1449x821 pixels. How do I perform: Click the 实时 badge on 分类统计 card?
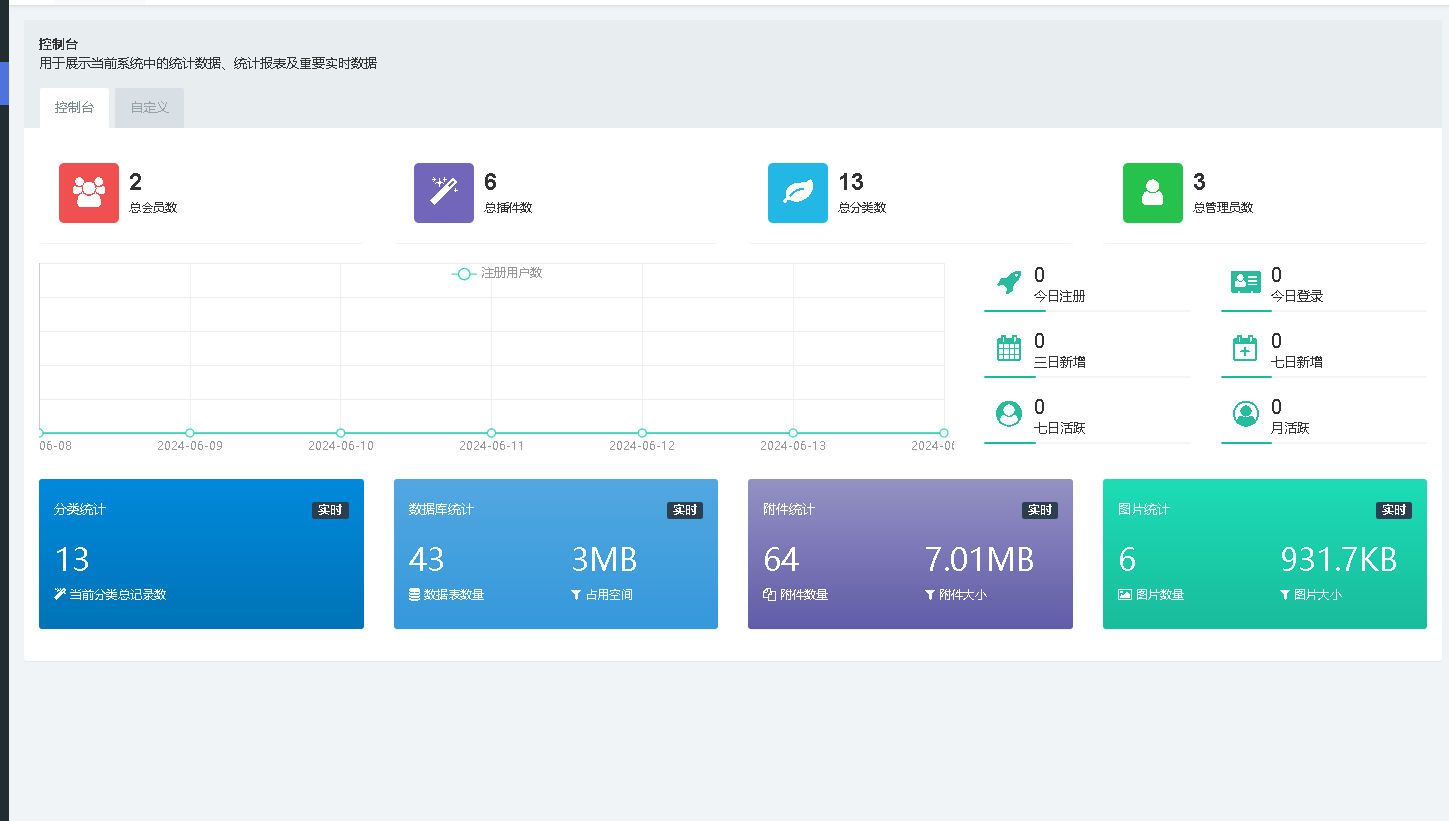tap(330, 510)
